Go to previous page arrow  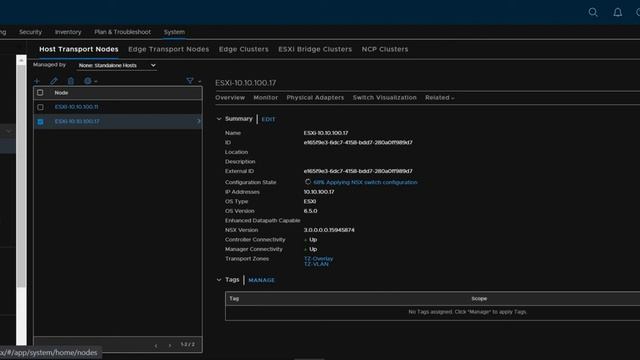pos(156,345)
